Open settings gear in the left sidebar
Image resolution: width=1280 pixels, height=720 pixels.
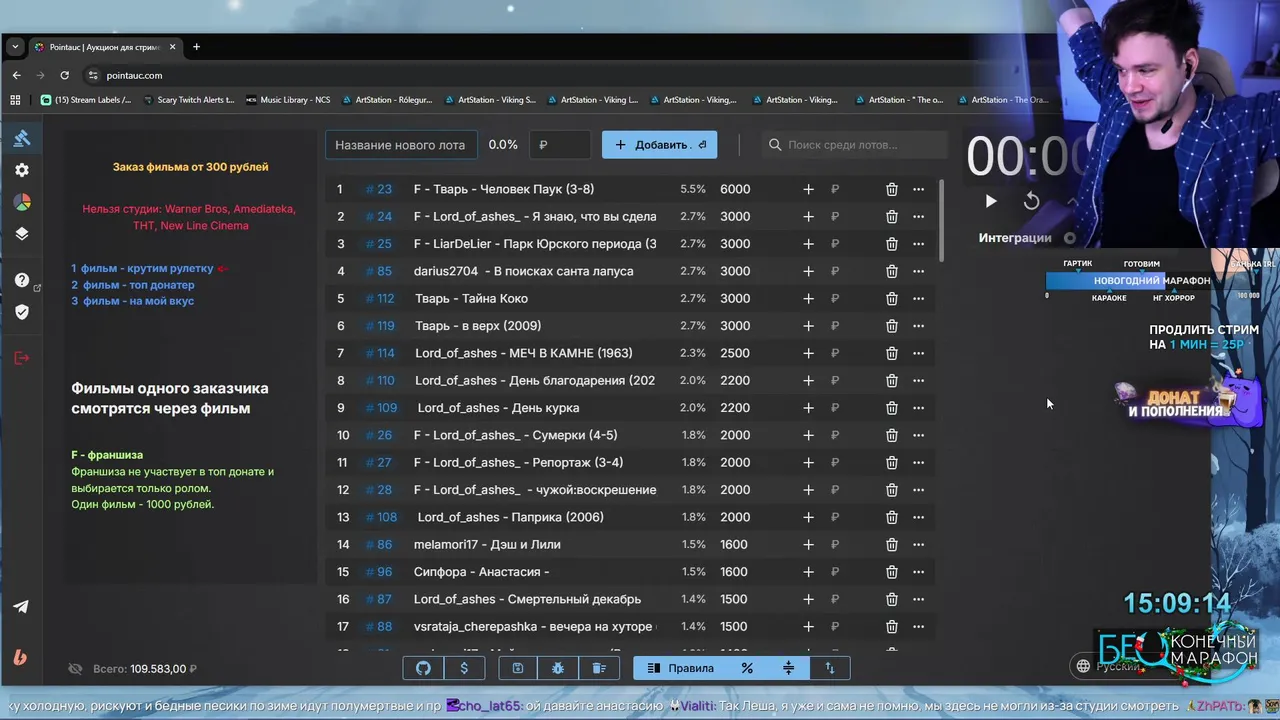(22, 170)
